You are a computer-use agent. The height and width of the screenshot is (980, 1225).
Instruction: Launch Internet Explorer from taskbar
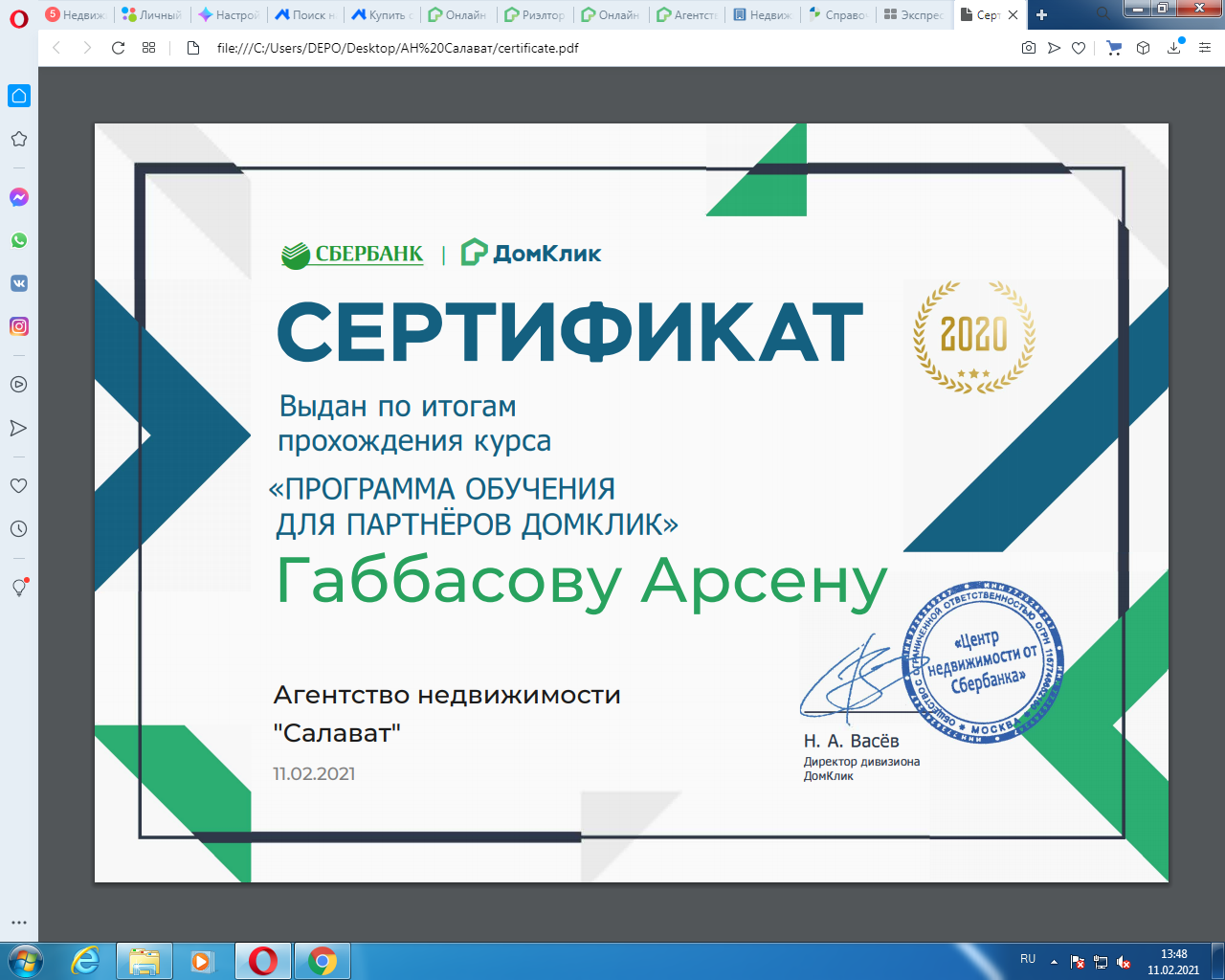tap(86, 961)
